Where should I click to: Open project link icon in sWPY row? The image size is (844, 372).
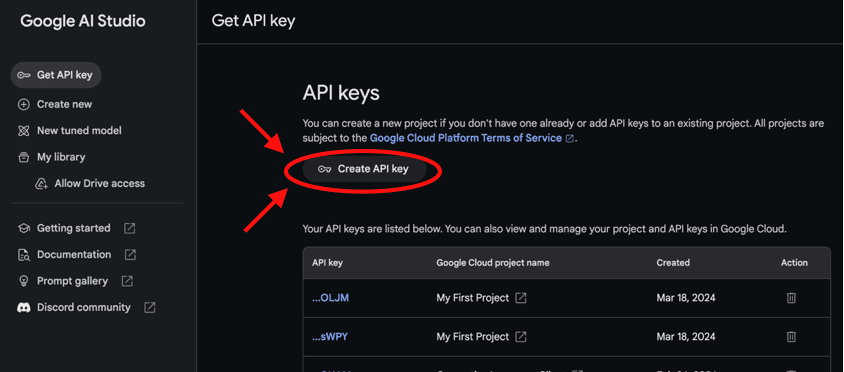521,336
